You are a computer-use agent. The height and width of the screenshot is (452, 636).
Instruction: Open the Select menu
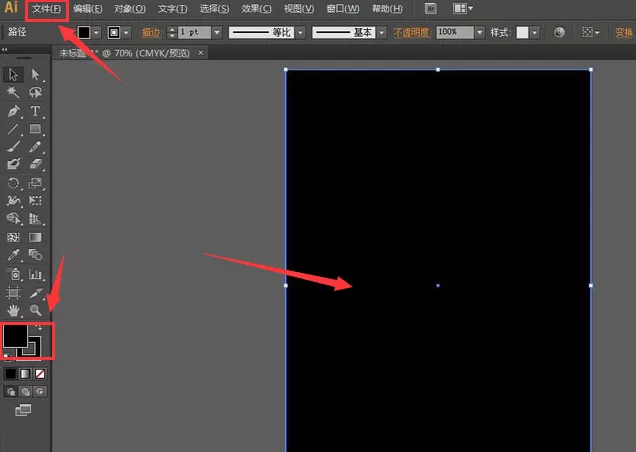click(x=214, y=9)
